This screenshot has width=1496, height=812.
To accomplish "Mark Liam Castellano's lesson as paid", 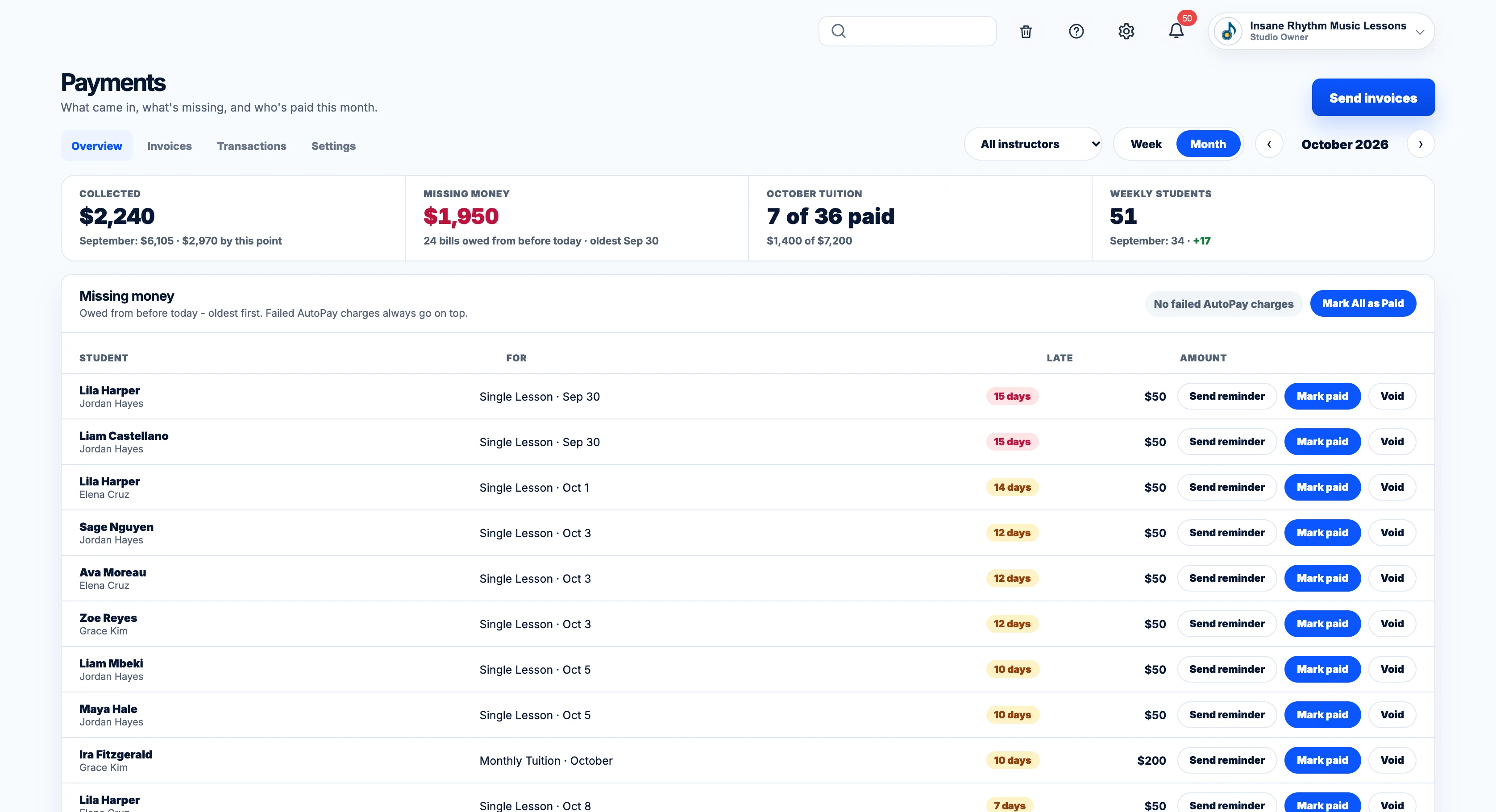I will [1322, 442].
